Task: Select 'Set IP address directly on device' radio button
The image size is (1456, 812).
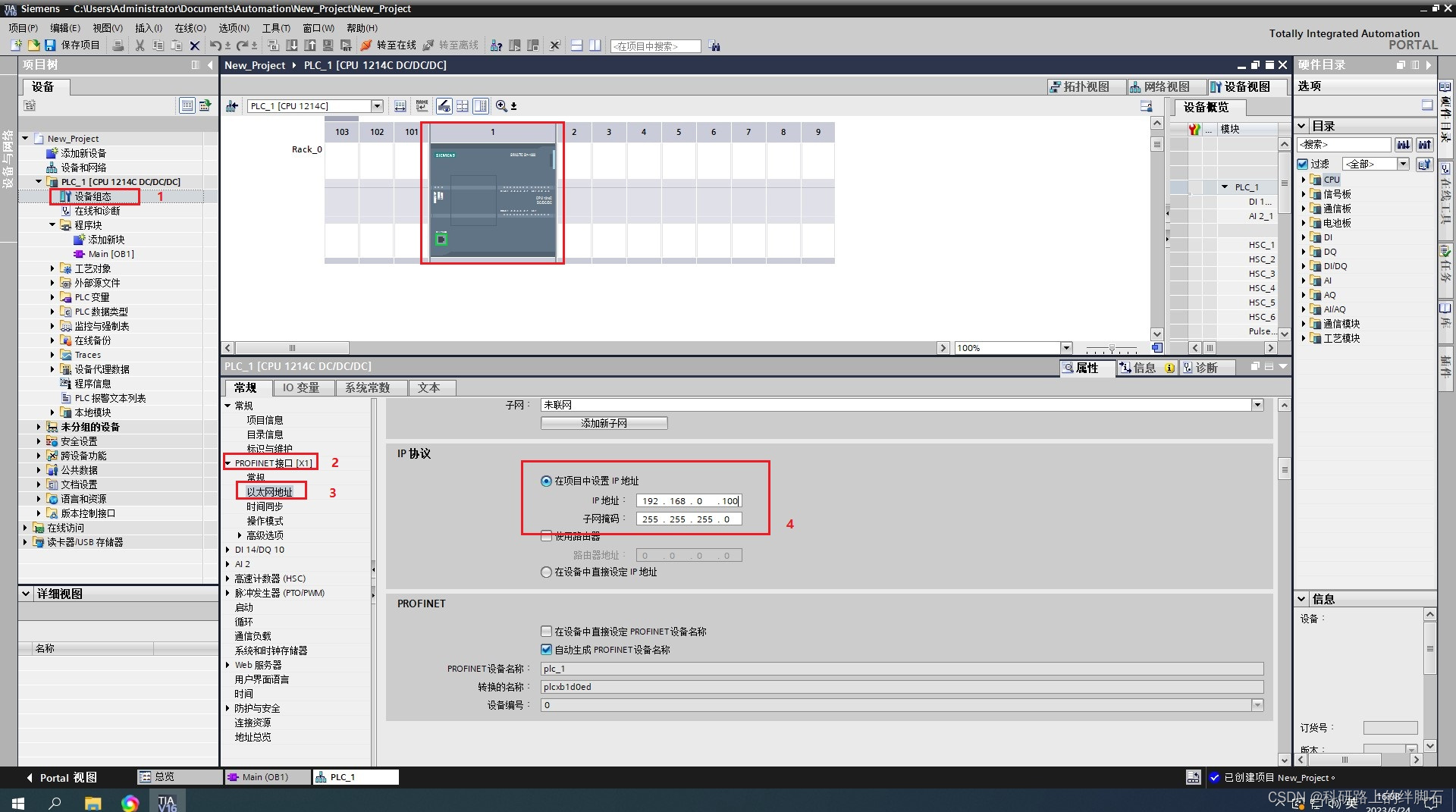Action: [x=546, y=572]
